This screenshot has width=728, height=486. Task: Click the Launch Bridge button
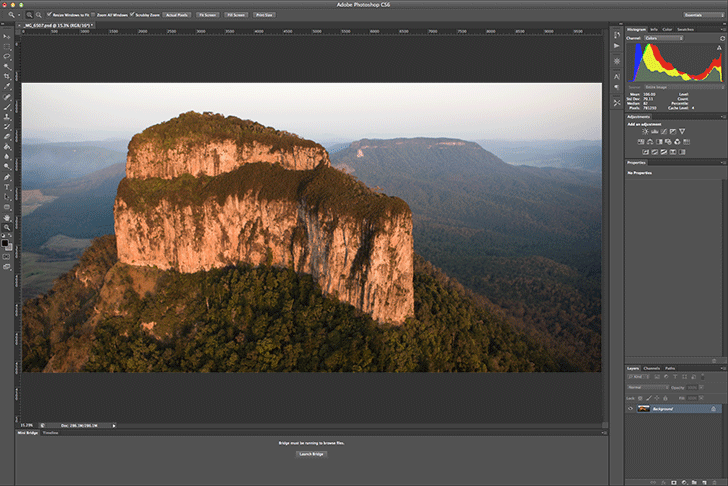[x=311, y=453]
